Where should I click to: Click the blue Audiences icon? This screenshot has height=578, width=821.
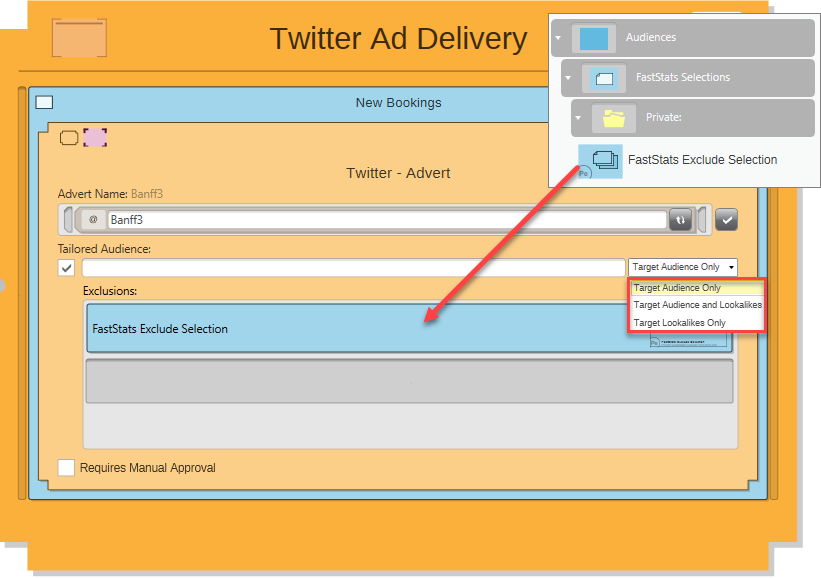594,38
